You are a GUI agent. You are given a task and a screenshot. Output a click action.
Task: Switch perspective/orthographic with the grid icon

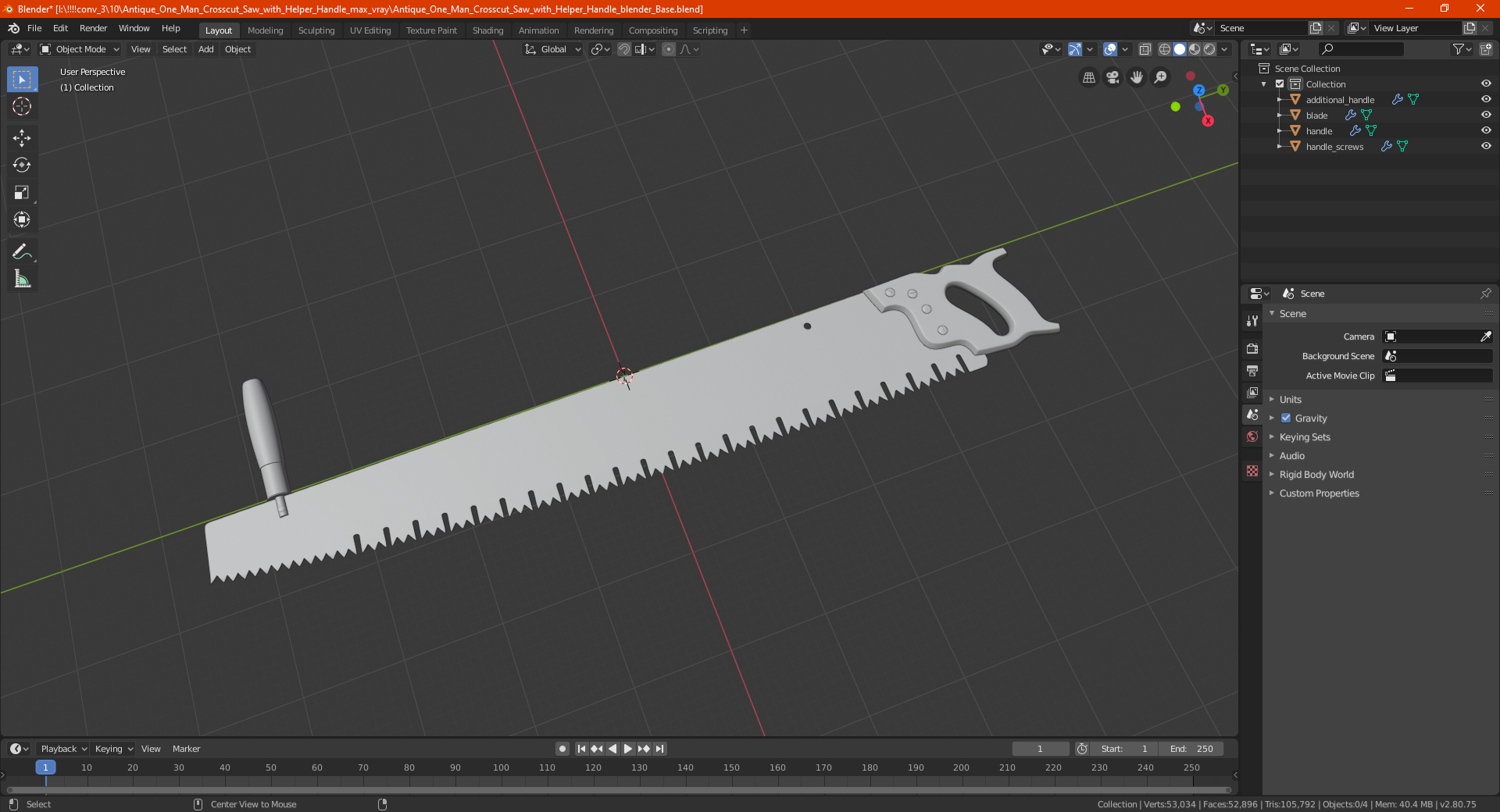coord(1088,77)
